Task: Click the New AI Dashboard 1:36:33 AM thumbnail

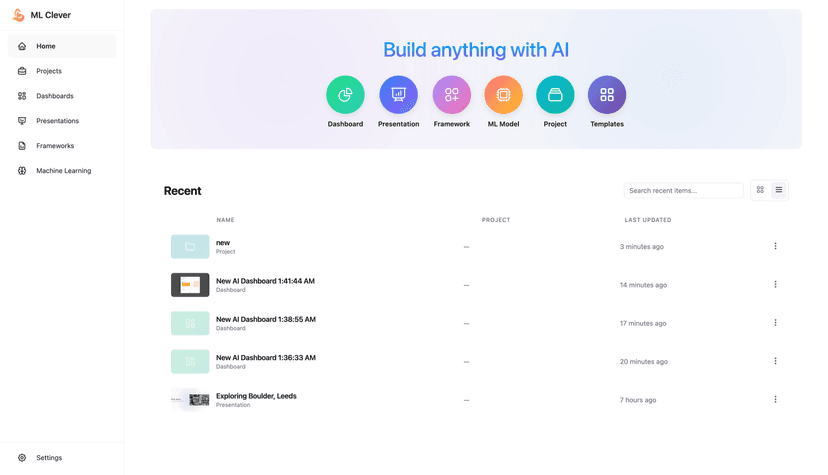Action: coord(190,361)
